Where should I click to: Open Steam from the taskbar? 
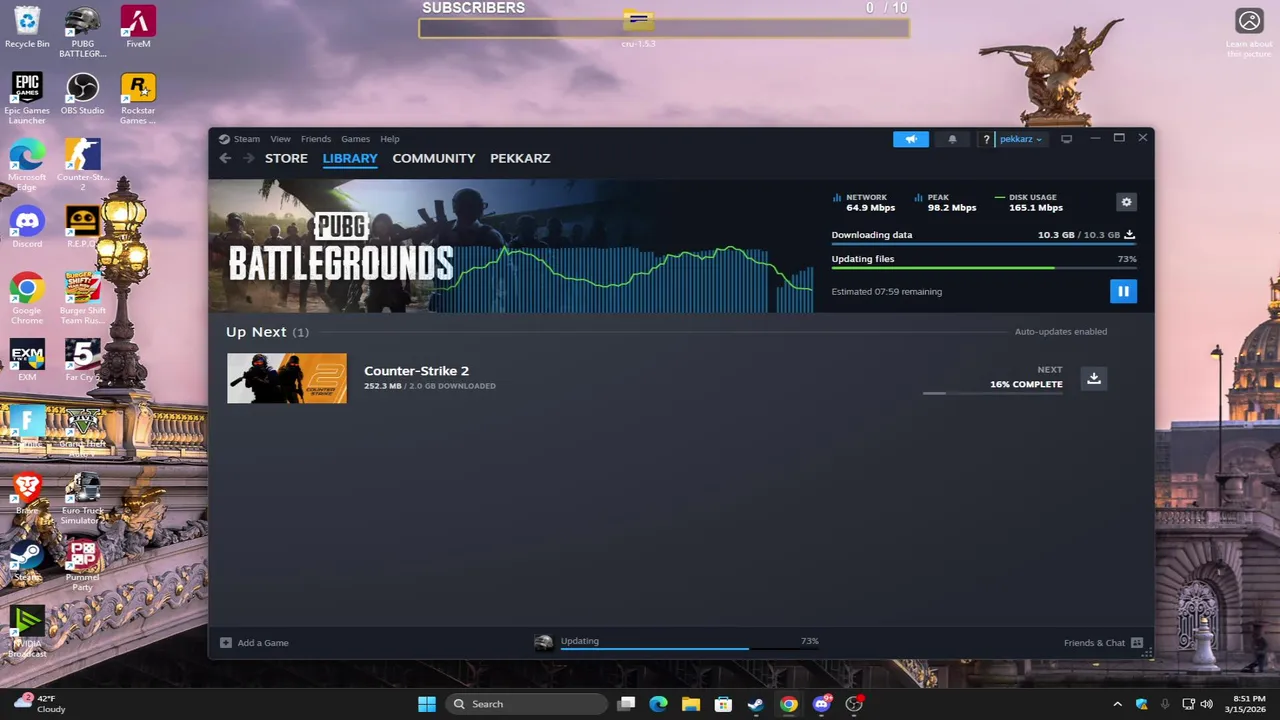pyautogui.click(x=756, y=704)
